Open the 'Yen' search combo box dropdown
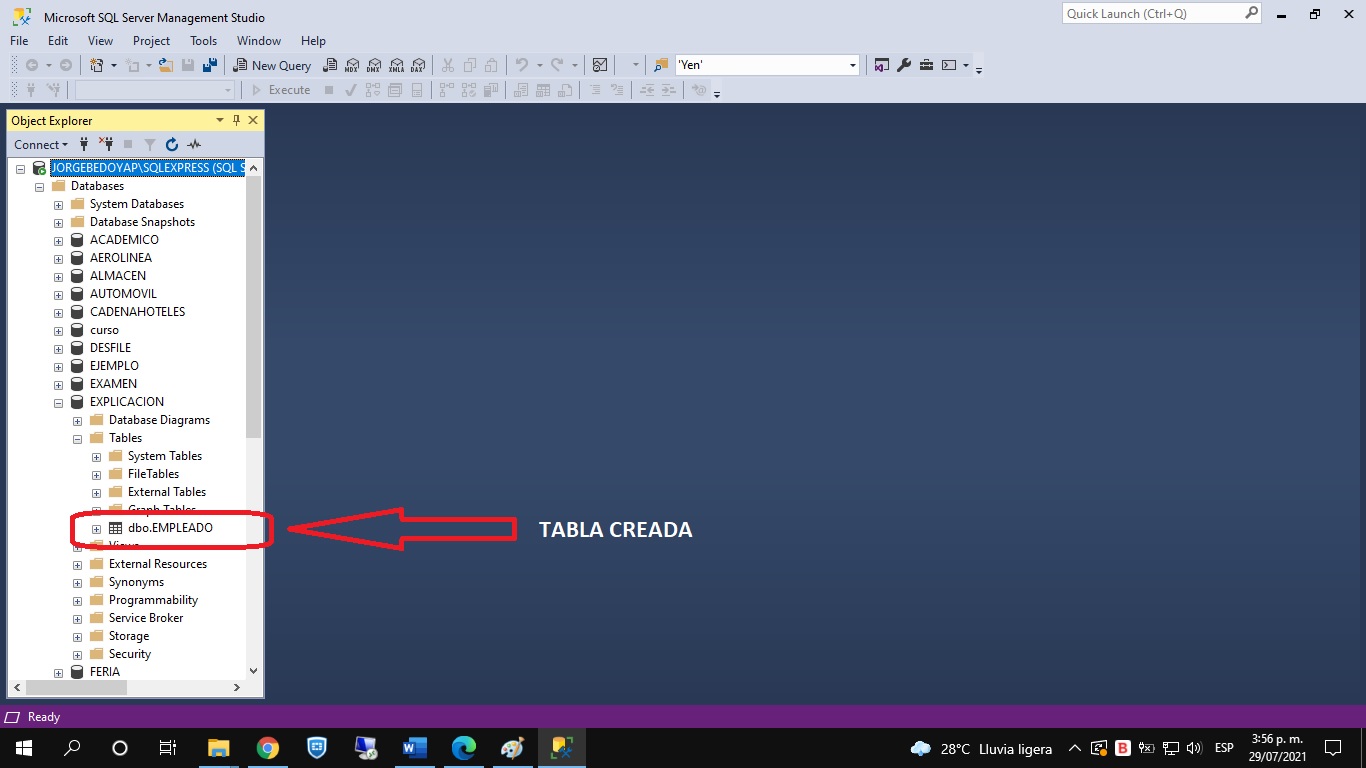The width and height of the screenshot is (1366, 768). (853, 65)
